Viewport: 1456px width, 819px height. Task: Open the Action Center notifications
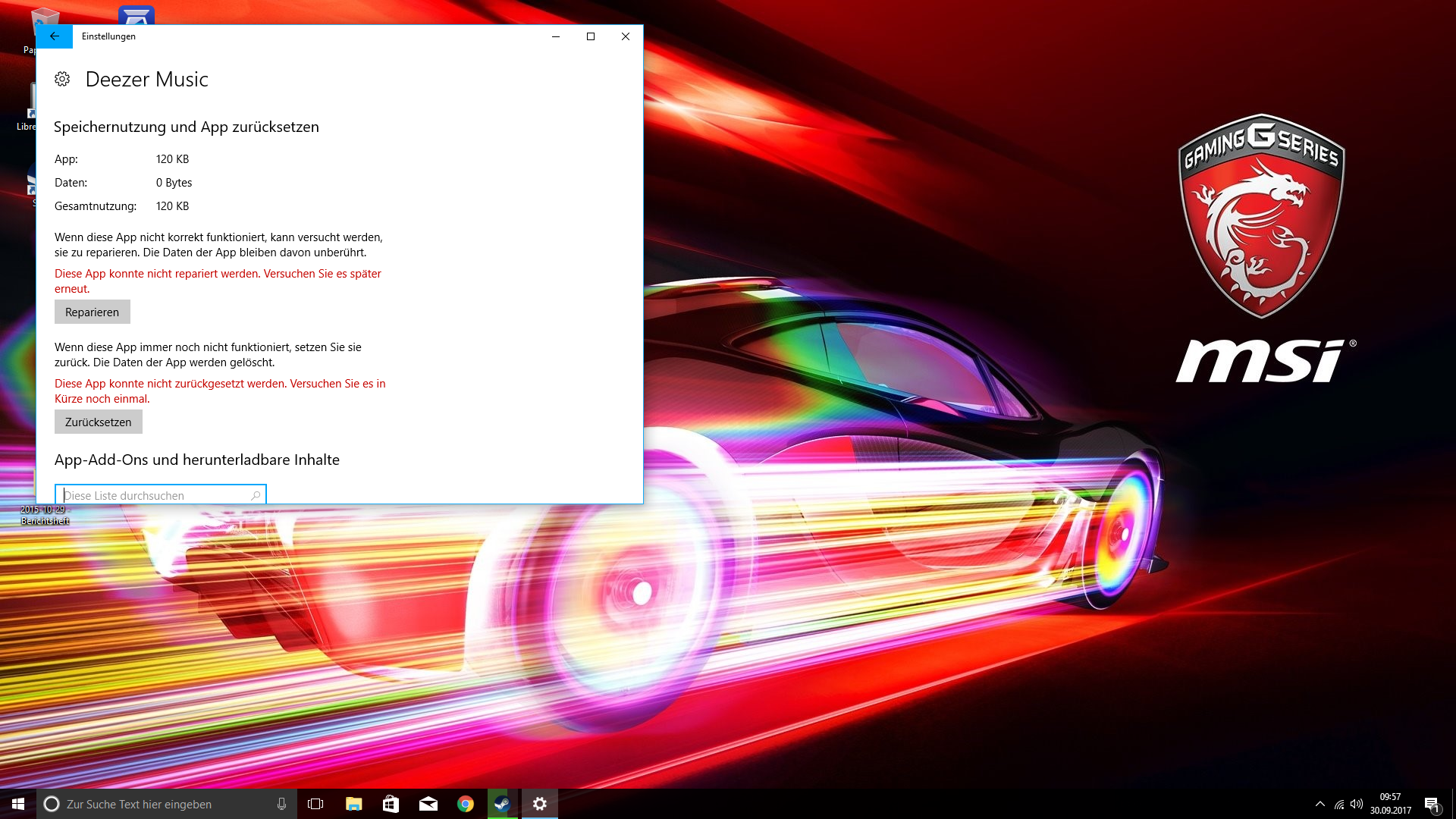tap(1432, 804)
